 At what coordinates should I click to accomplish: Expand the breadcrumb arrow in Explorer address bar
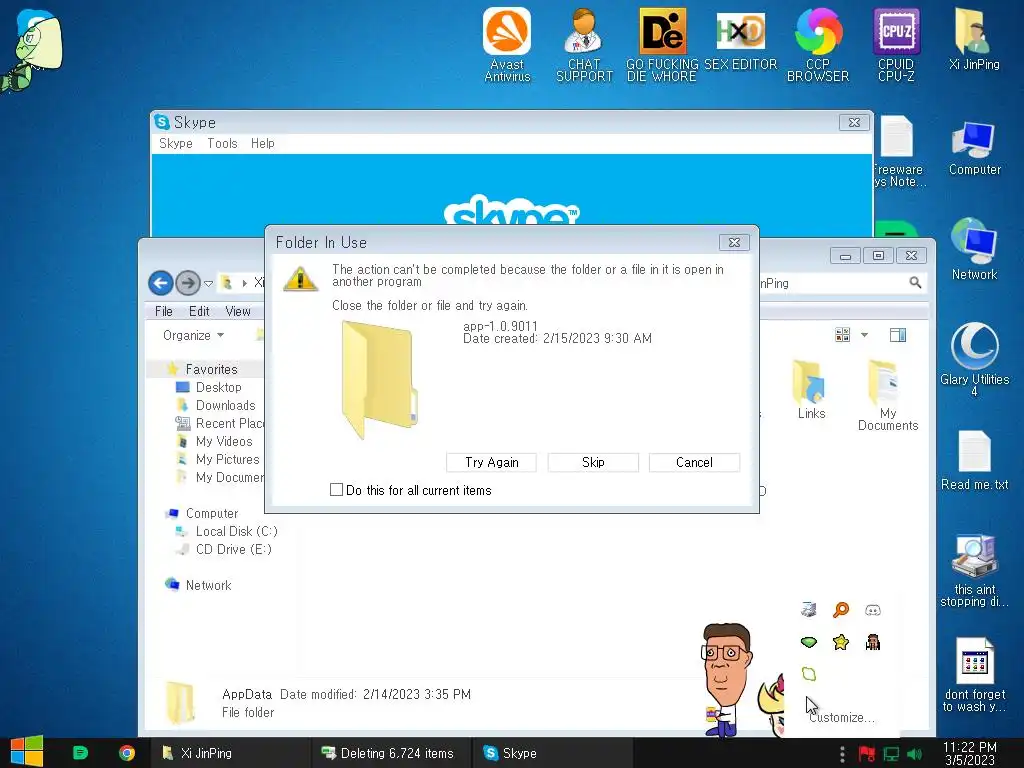point(244,283)
